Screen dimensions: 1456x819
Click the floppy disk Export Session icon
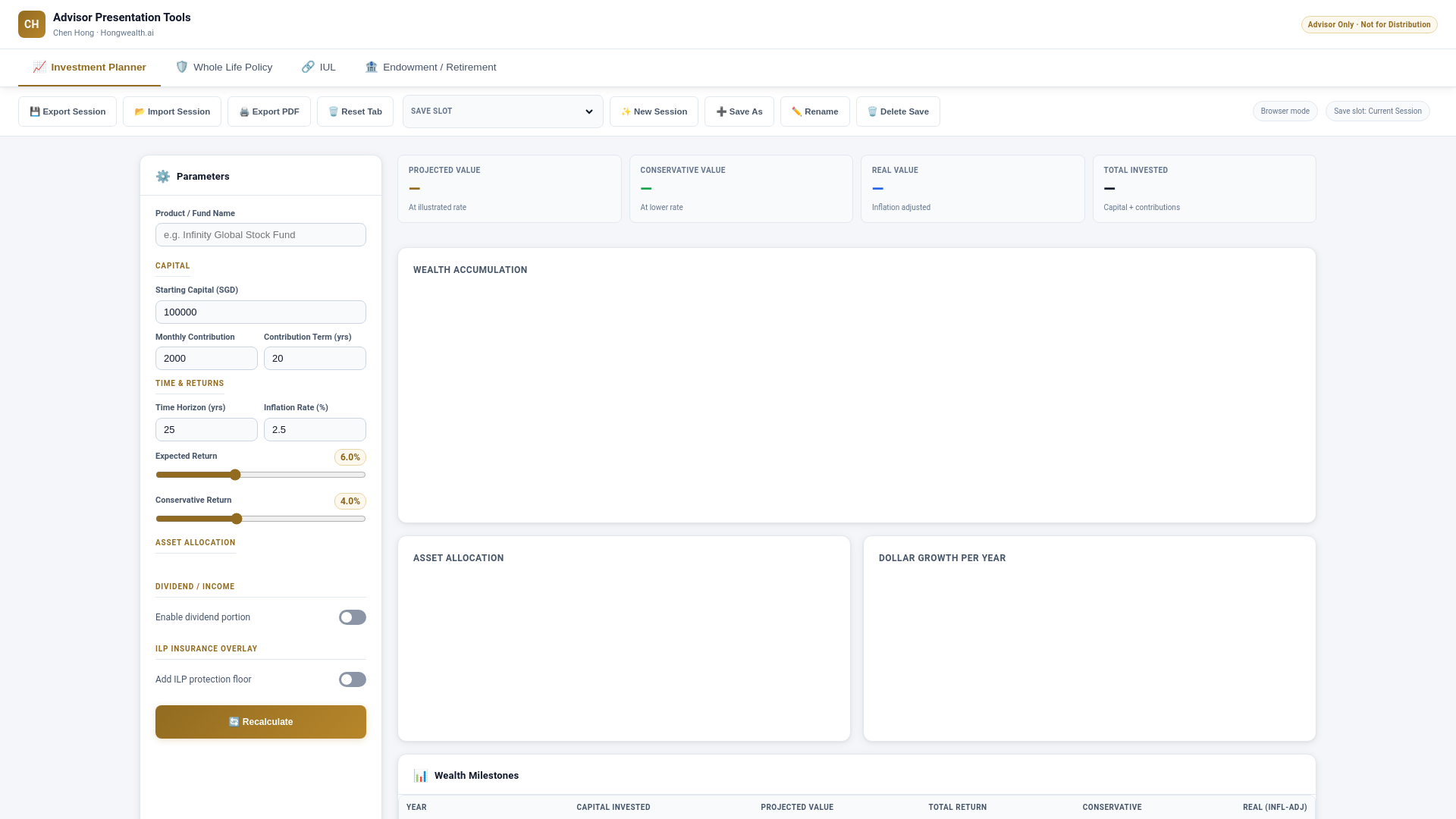(35, 111)
